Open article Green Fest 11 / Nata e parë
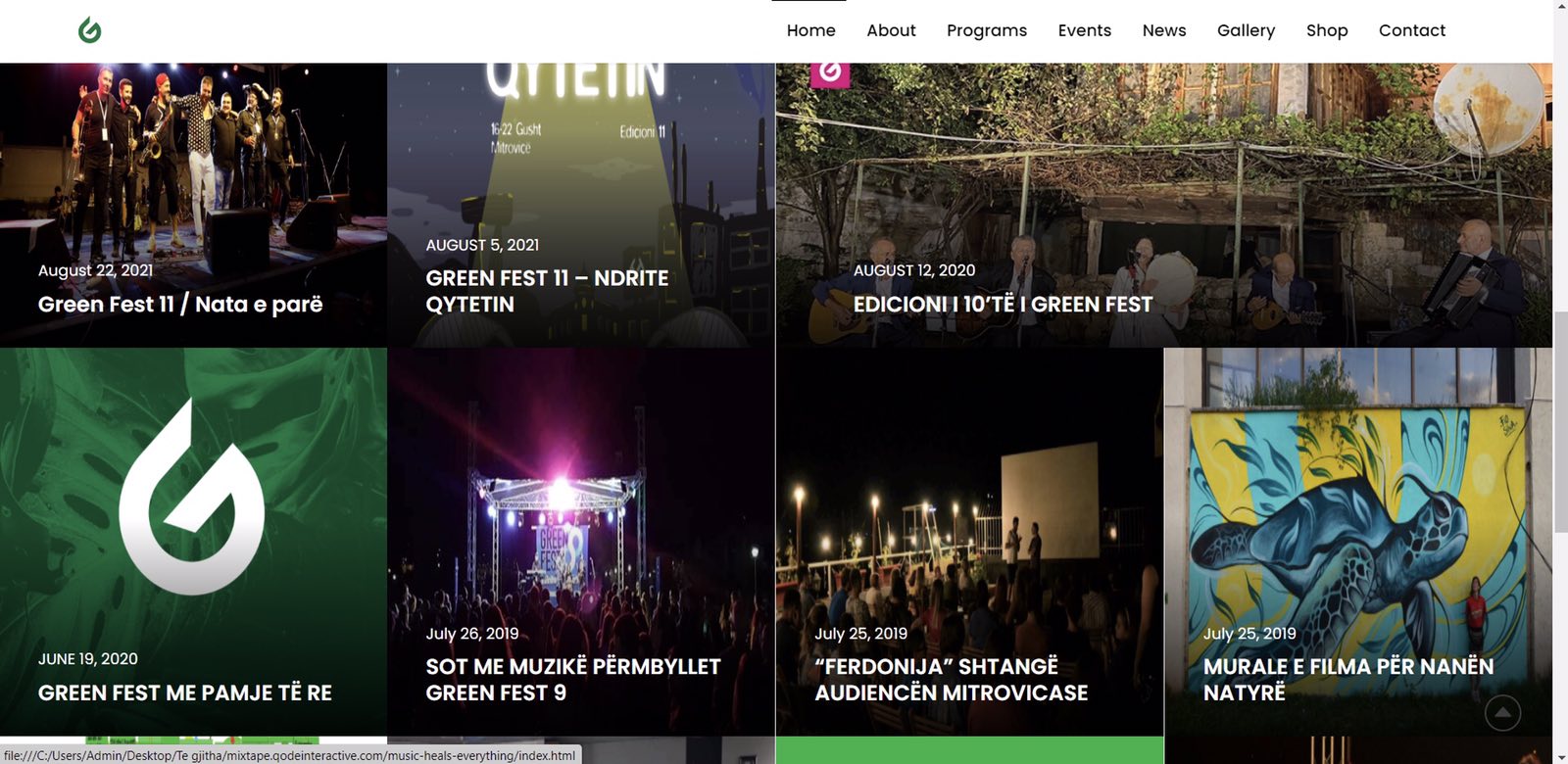 pyautogui.click(x=180, y=304)
